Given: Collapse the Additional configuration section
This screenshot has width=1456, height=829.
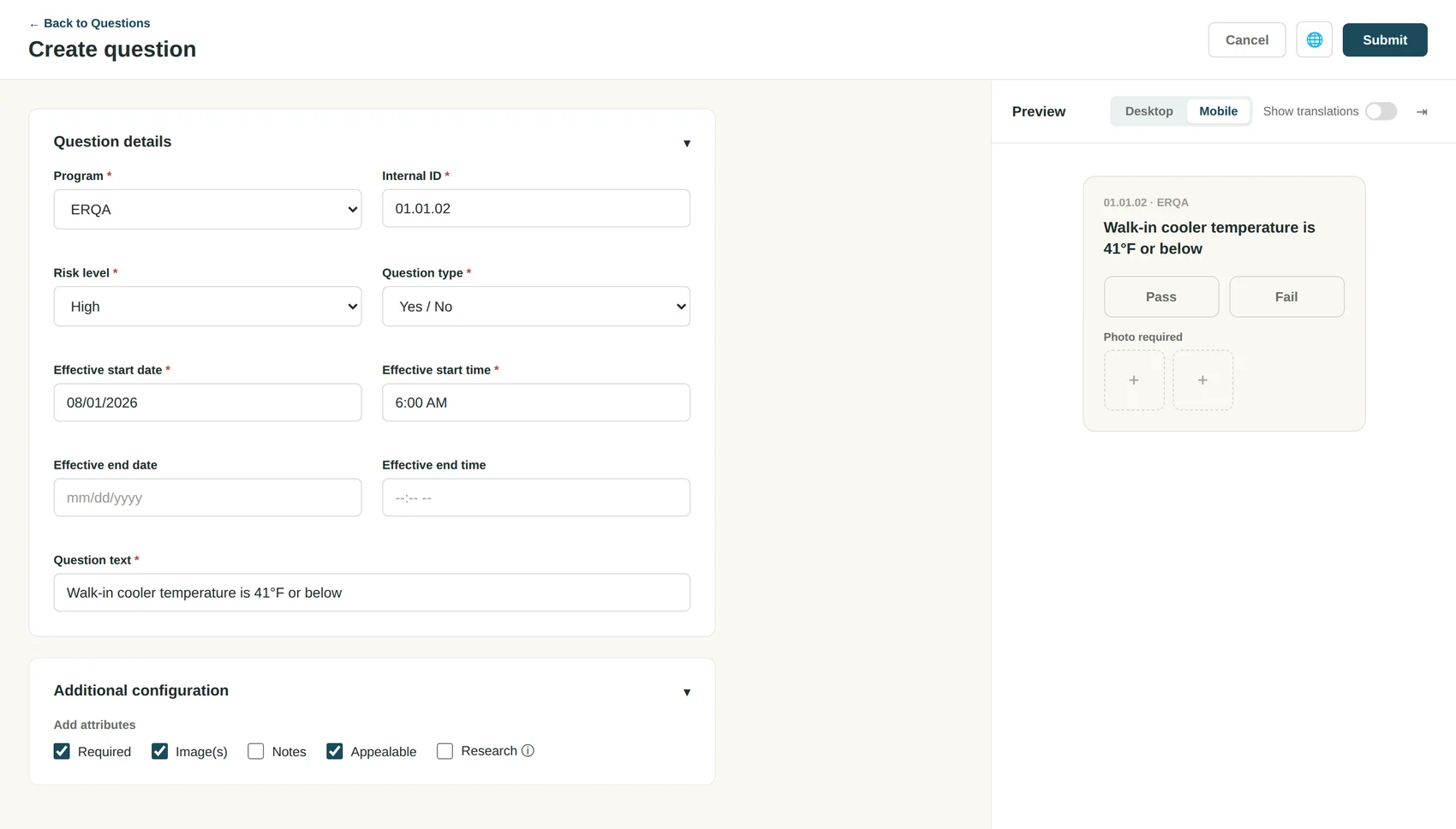Looking at the screenshot, I should point(686,692).
